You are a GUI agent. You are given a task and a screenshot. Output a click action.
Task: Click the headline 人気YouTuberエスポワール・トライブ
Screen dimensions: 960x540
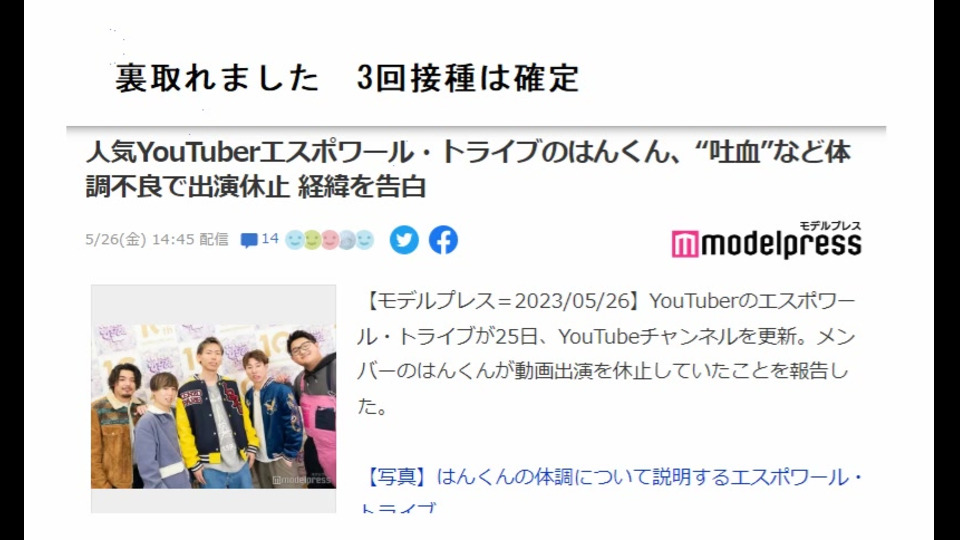tap(467, 152)
